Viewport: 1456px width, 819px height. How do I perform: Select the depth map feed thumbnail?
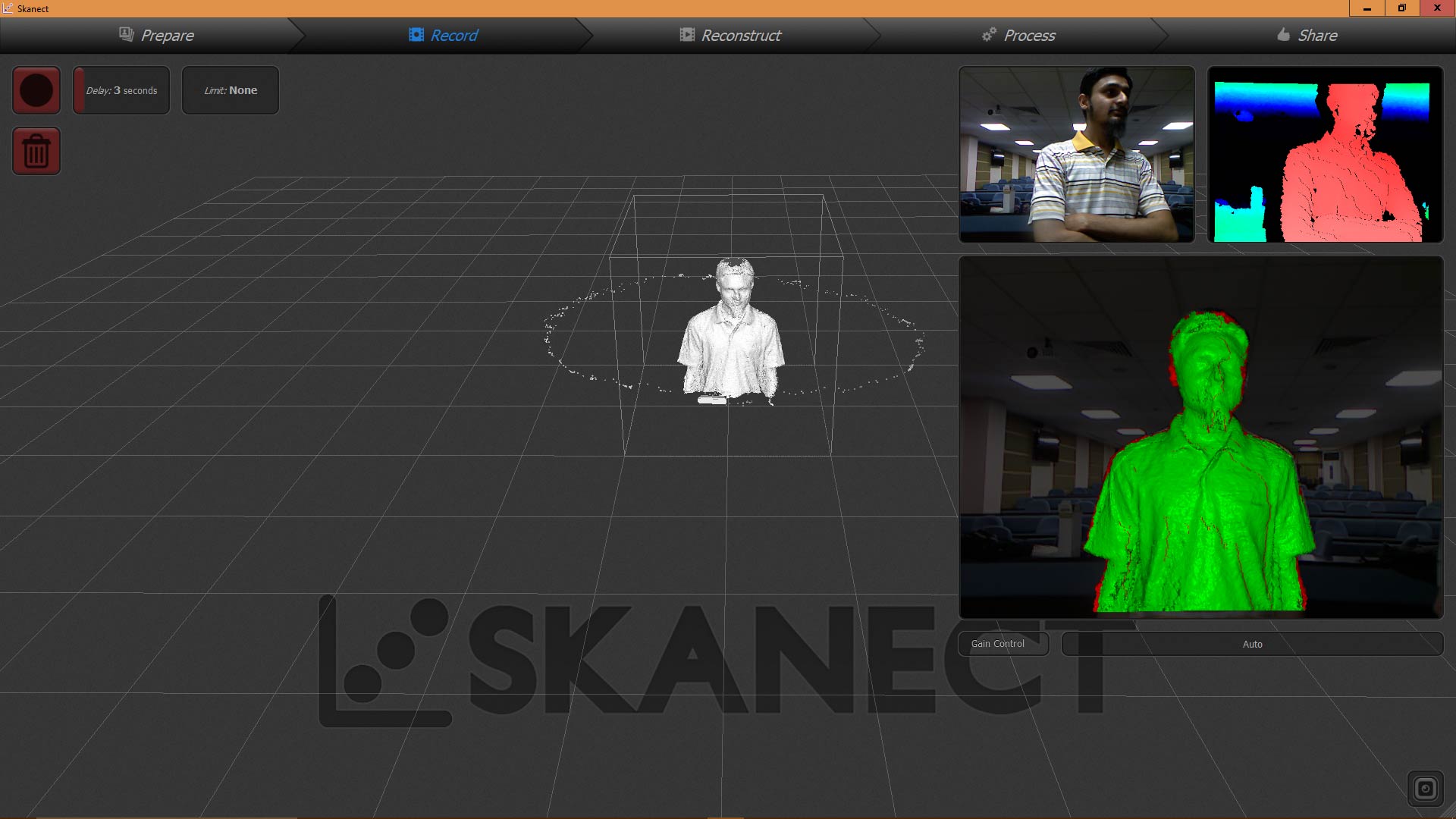pos(1325,155)
